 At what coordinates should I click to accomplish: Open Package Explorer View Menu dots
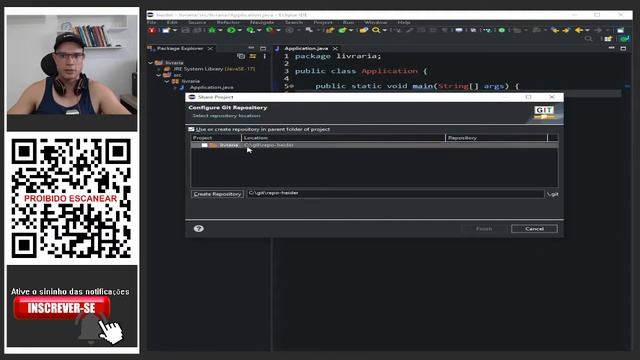[x=264, y=56]
